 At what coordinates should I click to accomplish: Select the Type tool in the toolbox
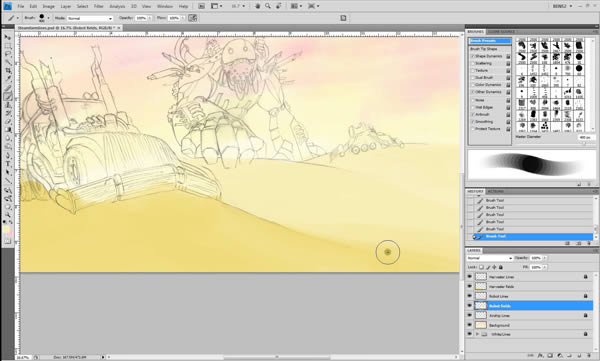tap(7, 164)
